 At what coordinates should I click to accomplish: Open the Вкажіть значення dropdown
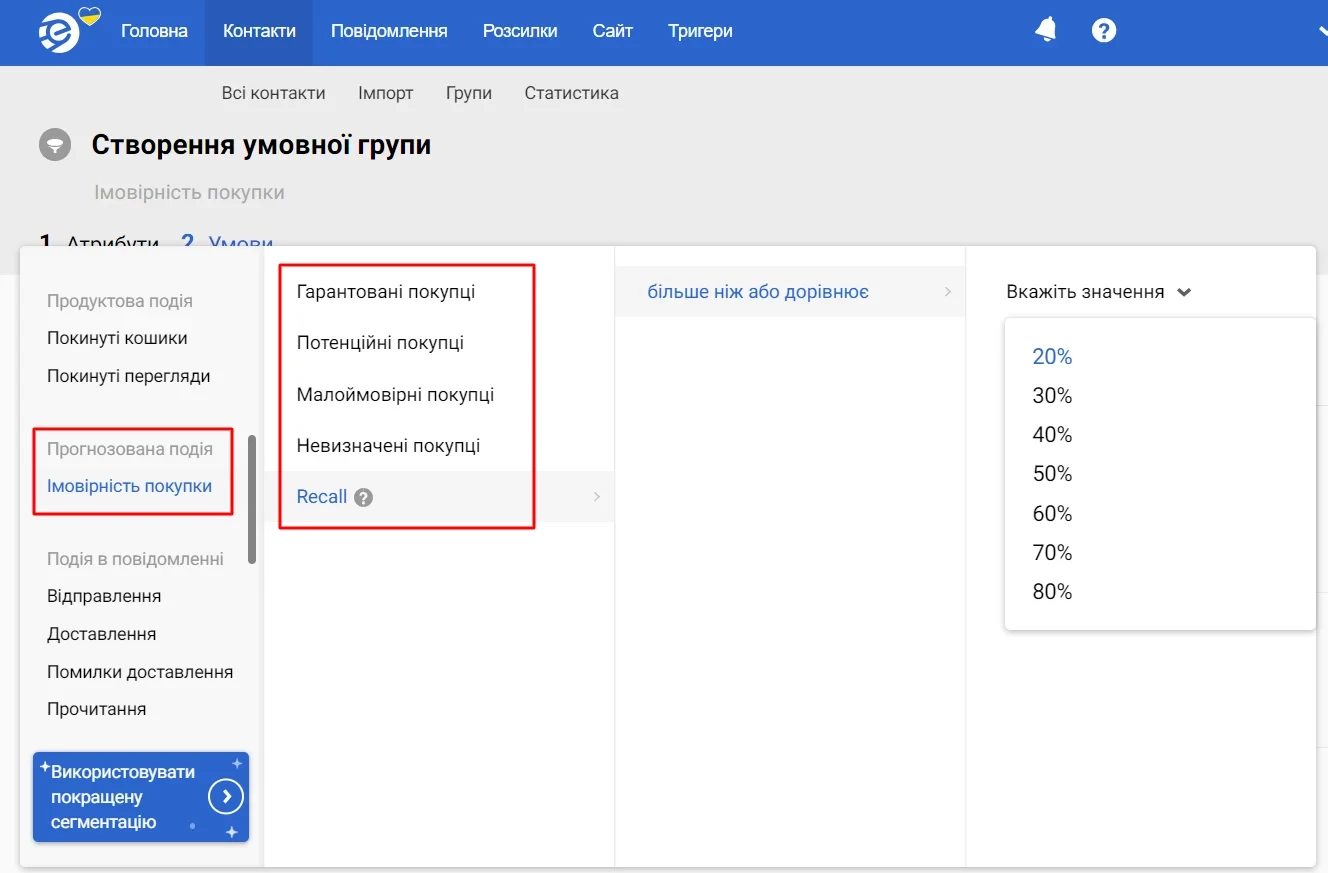point(1099,292)
